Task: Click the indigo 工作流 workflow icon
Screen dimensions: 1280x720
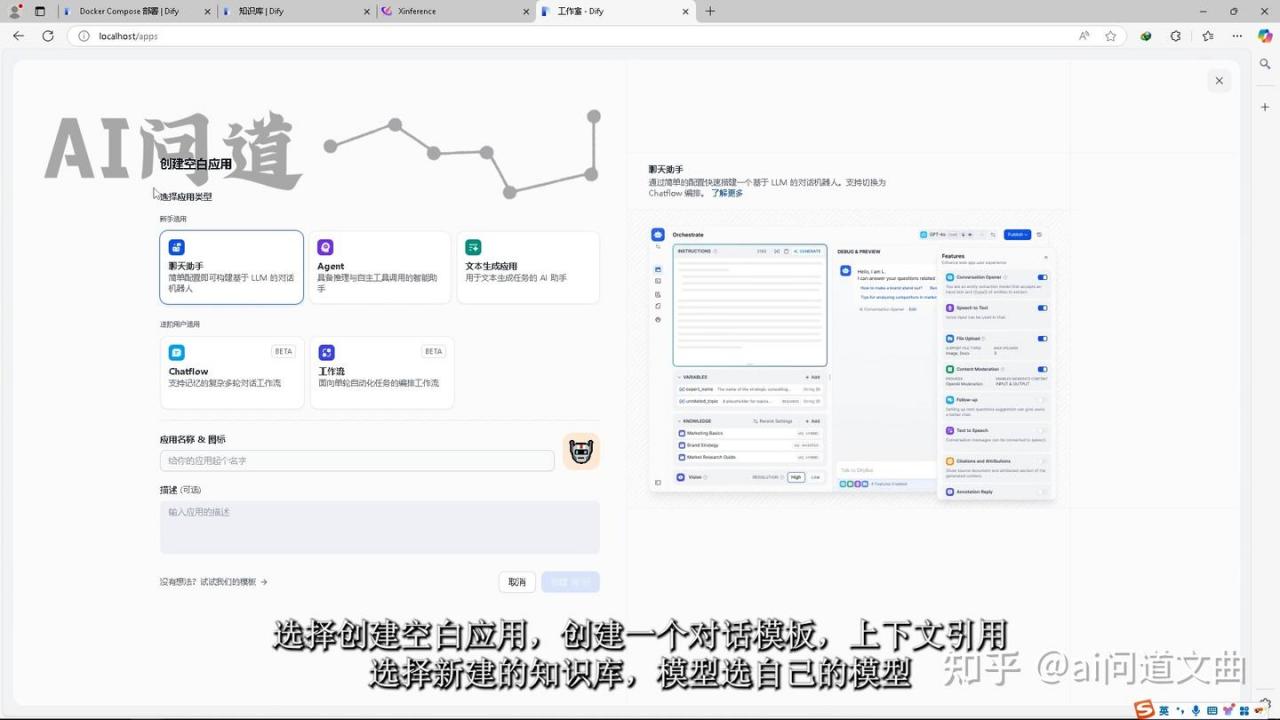Action: [326, 352]
